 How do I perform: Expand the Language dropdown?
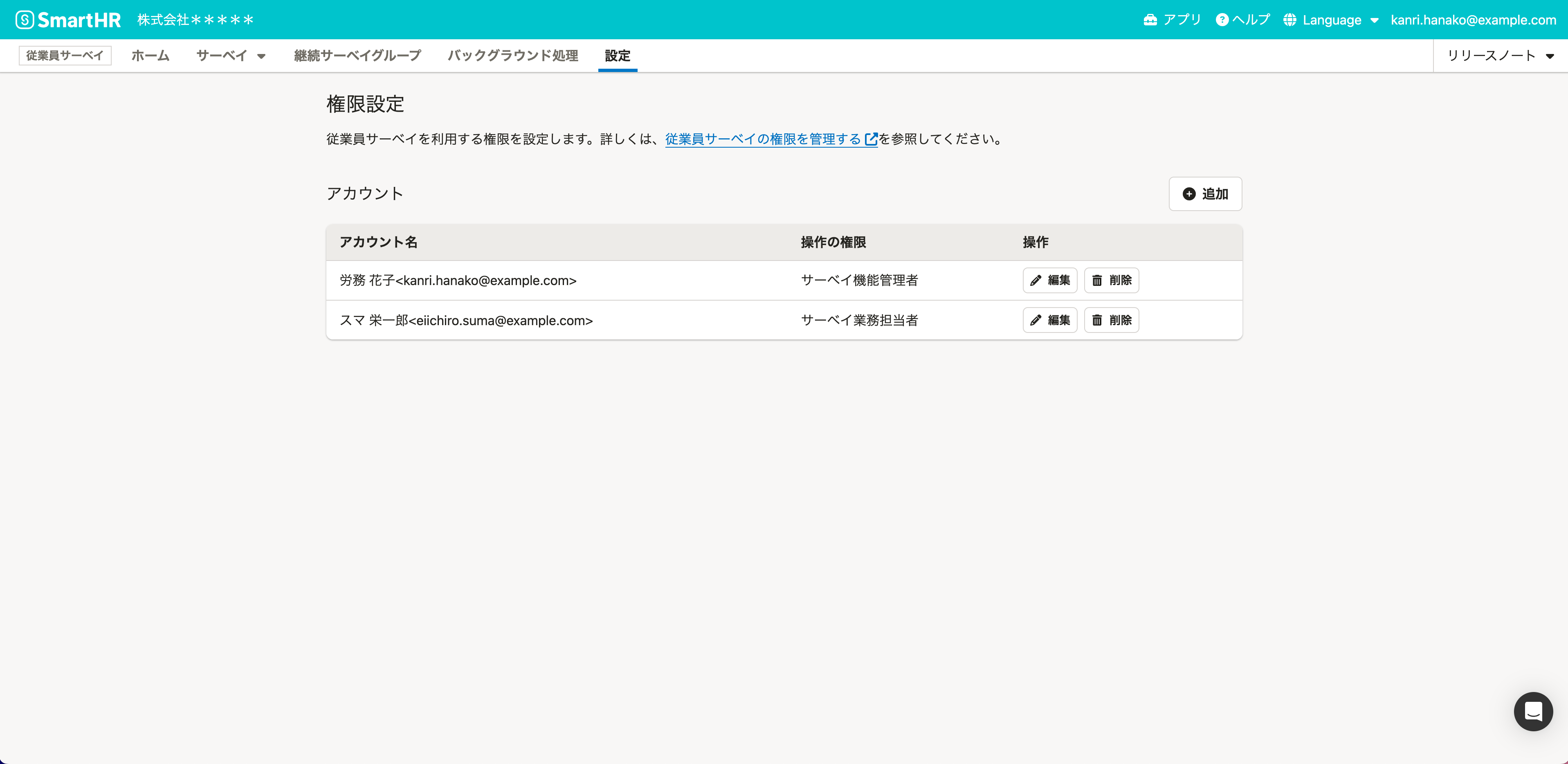(x=1331, y=20)
